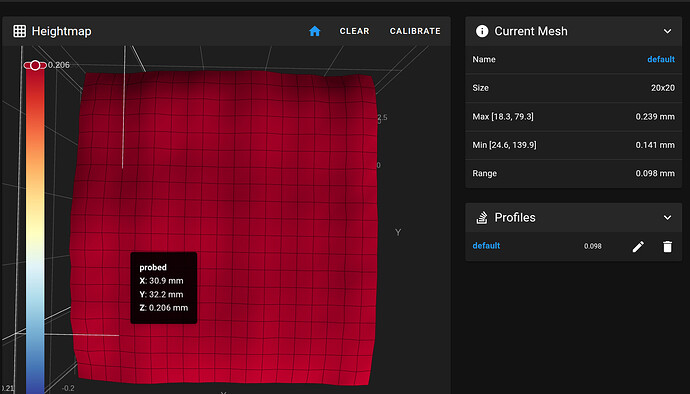Collapse the Profiles panel
Image resolution: width=690 pixels, height=394 pixels.
[667, 217]
